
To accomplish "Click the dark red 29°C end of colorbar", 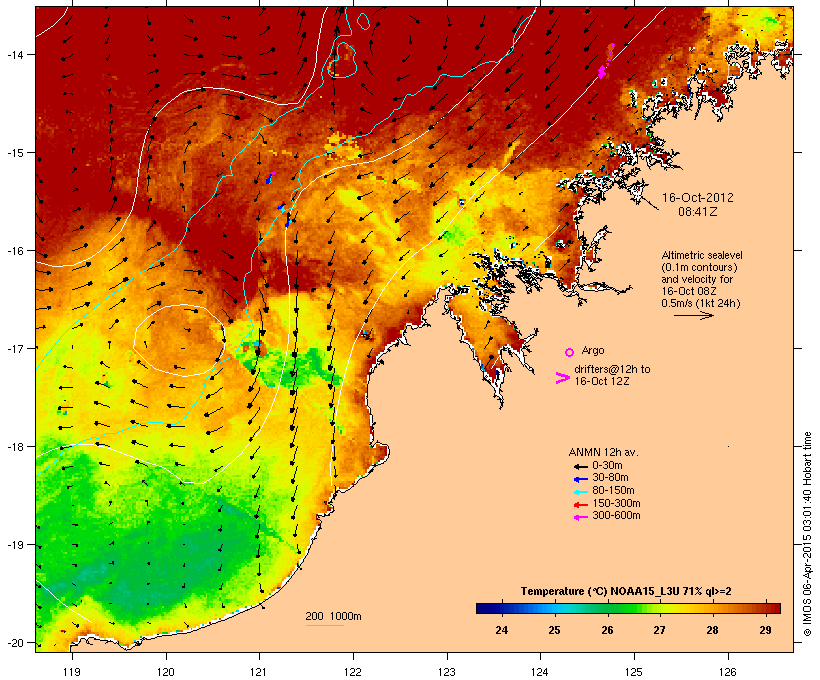I will click(773, 608).
